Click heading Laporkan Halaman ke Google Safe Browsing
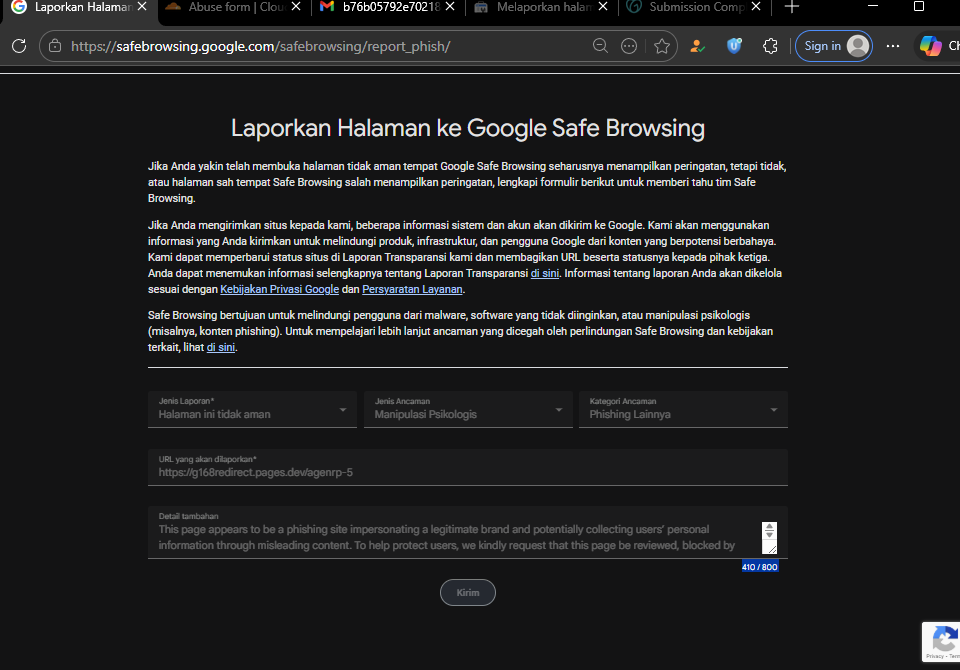The width and height of the screenshot is (960, 670). pyautogui.click(x=468, y=128)
